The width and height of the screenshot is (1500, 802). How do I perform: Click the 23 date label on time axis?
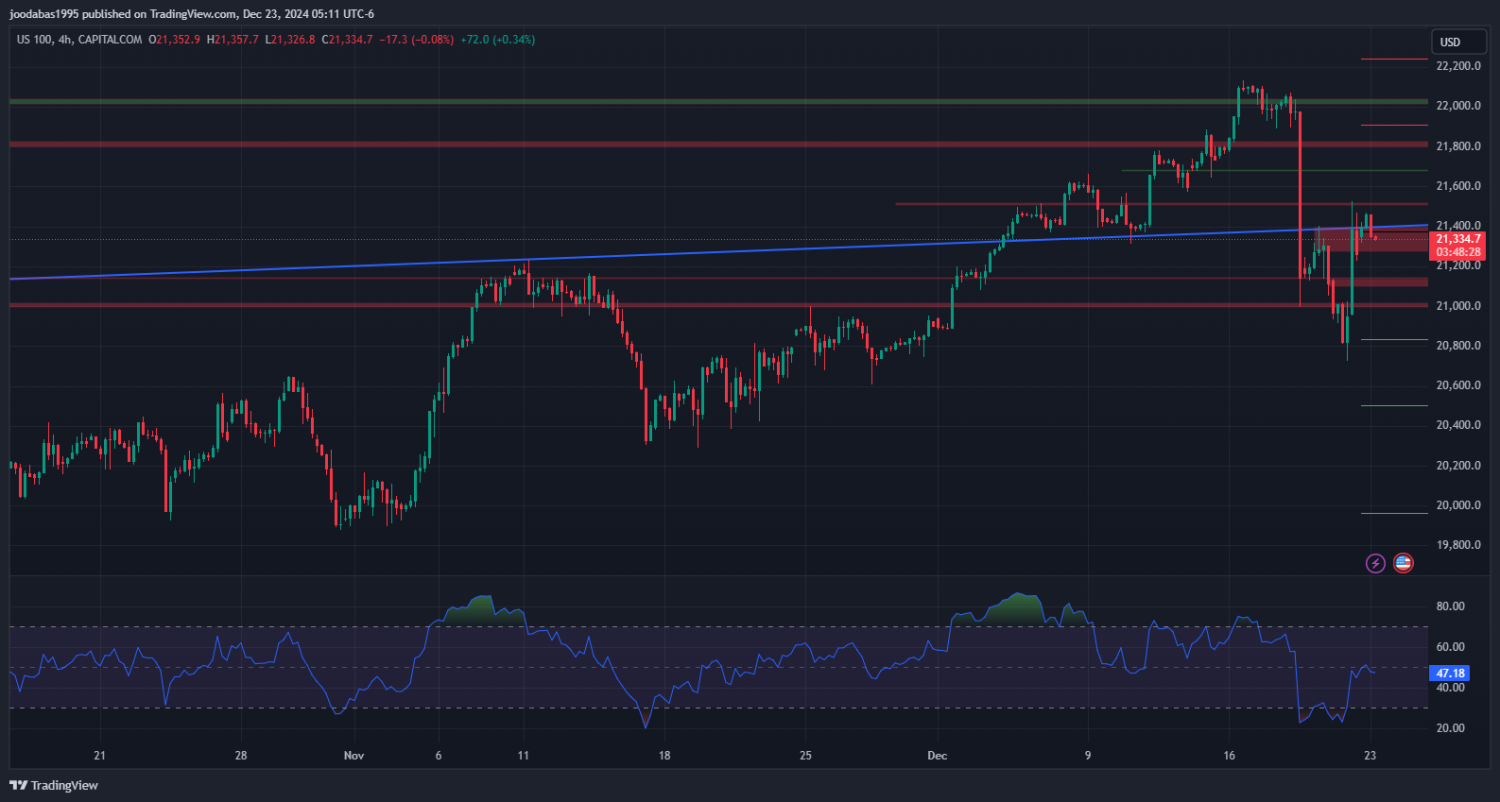click(x=1371, y=756)
